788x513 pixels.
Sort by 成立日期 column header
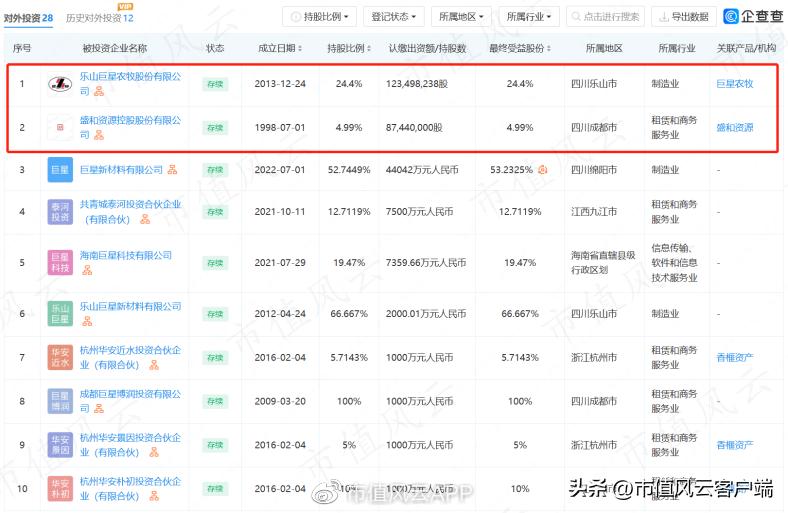click(280, 48)
